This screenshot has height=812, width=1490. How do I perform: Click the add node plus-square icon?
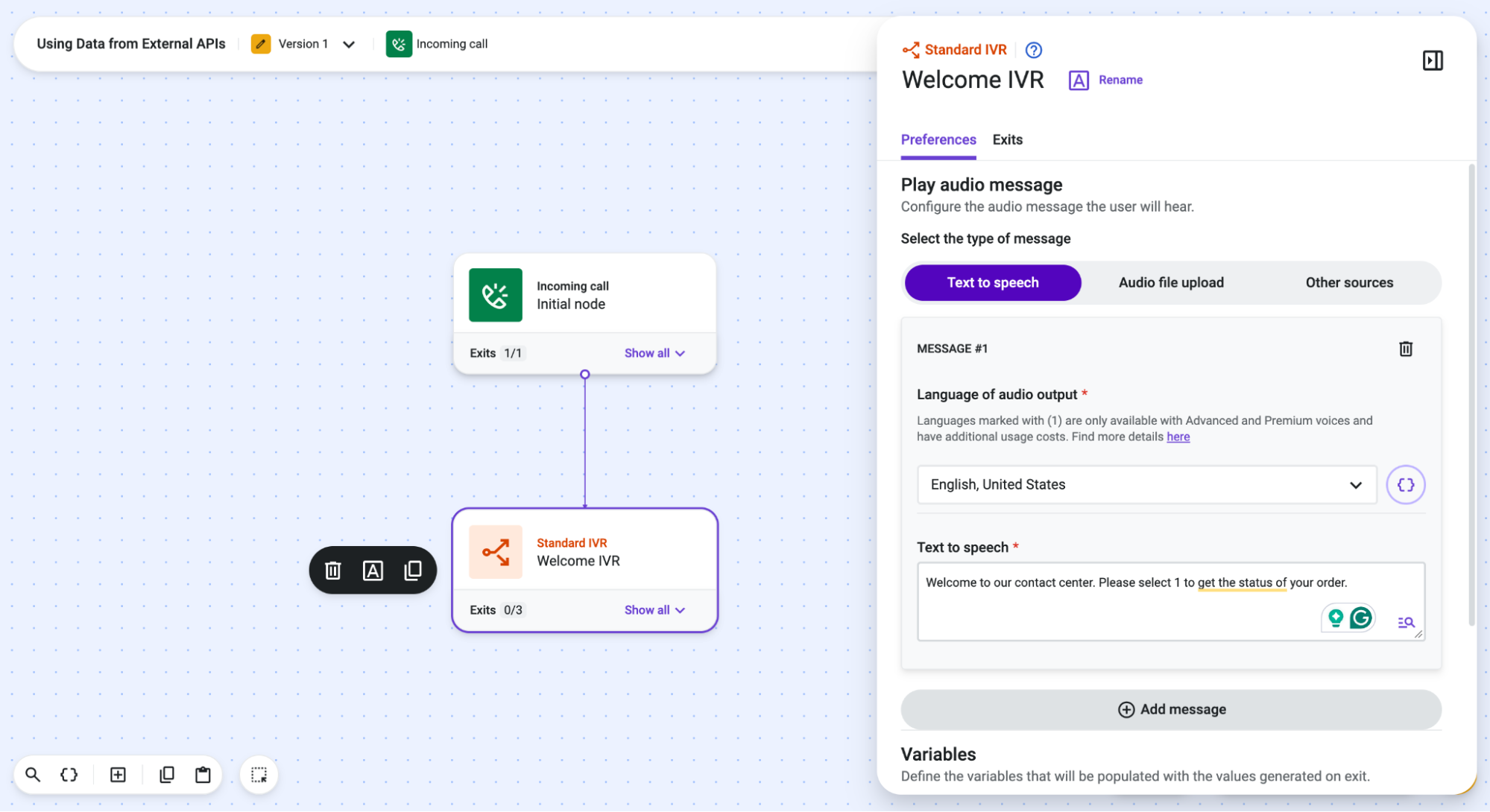[118, 775]
